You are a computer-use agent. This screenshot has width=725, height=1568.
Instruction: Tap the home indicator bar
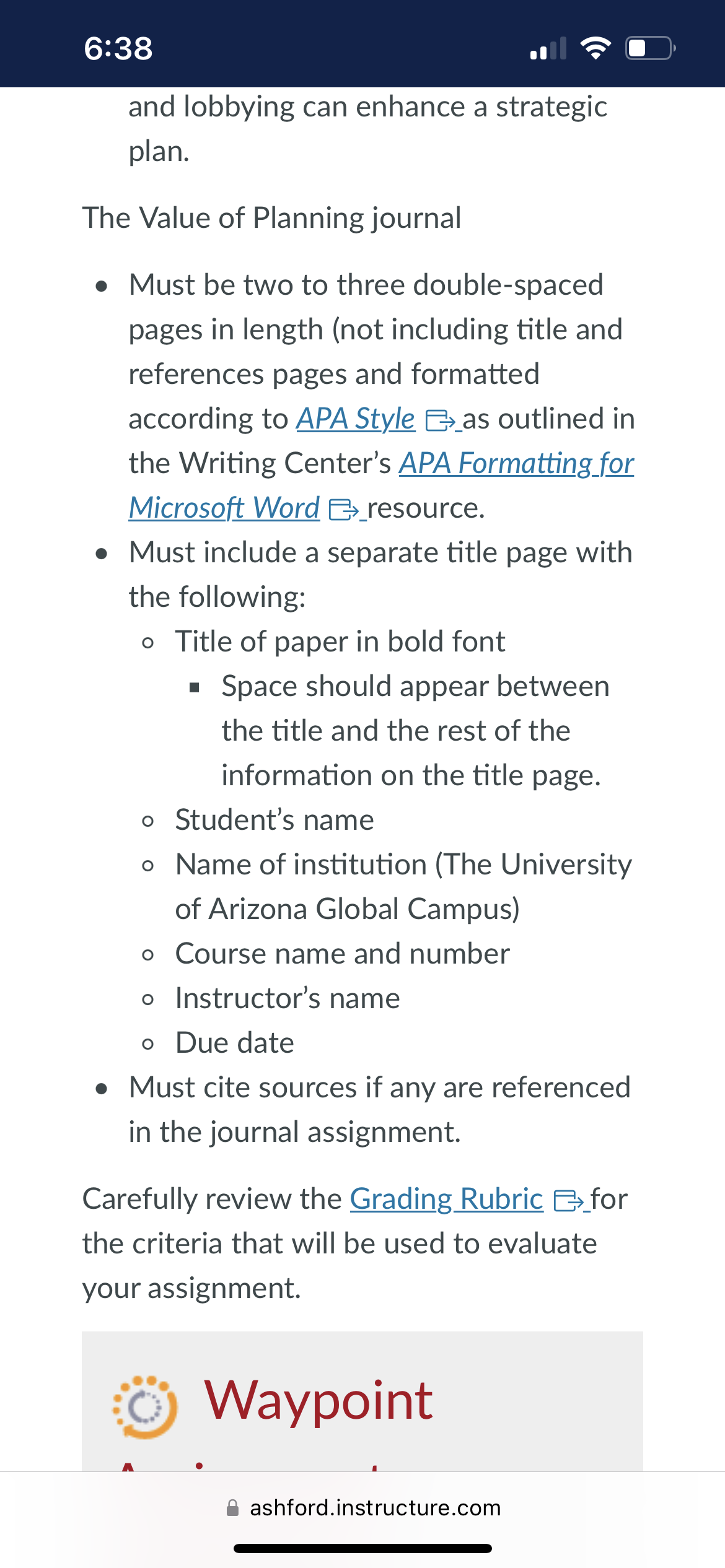362,1549
